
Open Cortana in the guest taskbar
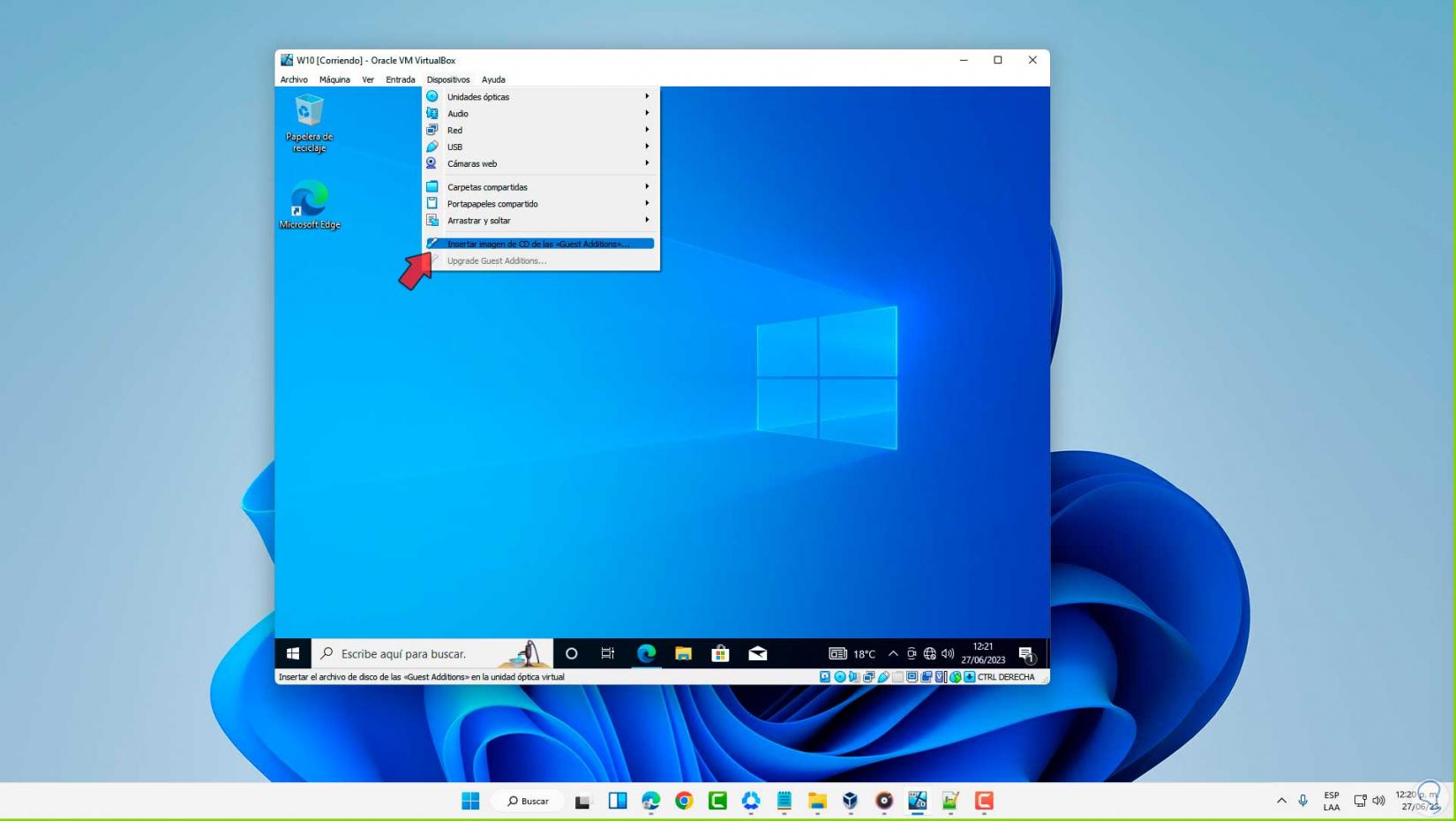572,654
